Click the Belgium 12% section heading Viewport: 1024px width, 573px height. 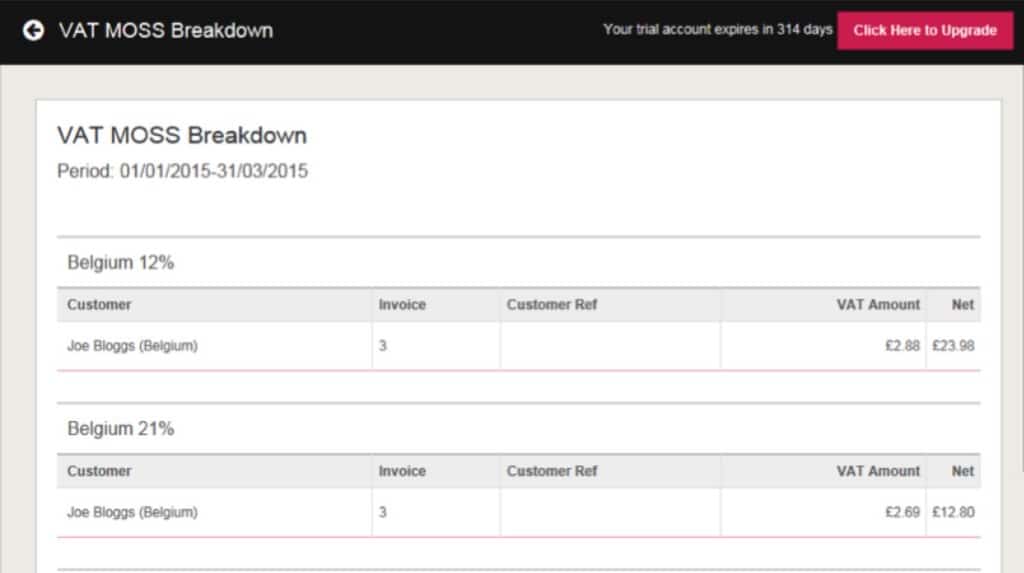pyautogui.click(x=121, y=263)
